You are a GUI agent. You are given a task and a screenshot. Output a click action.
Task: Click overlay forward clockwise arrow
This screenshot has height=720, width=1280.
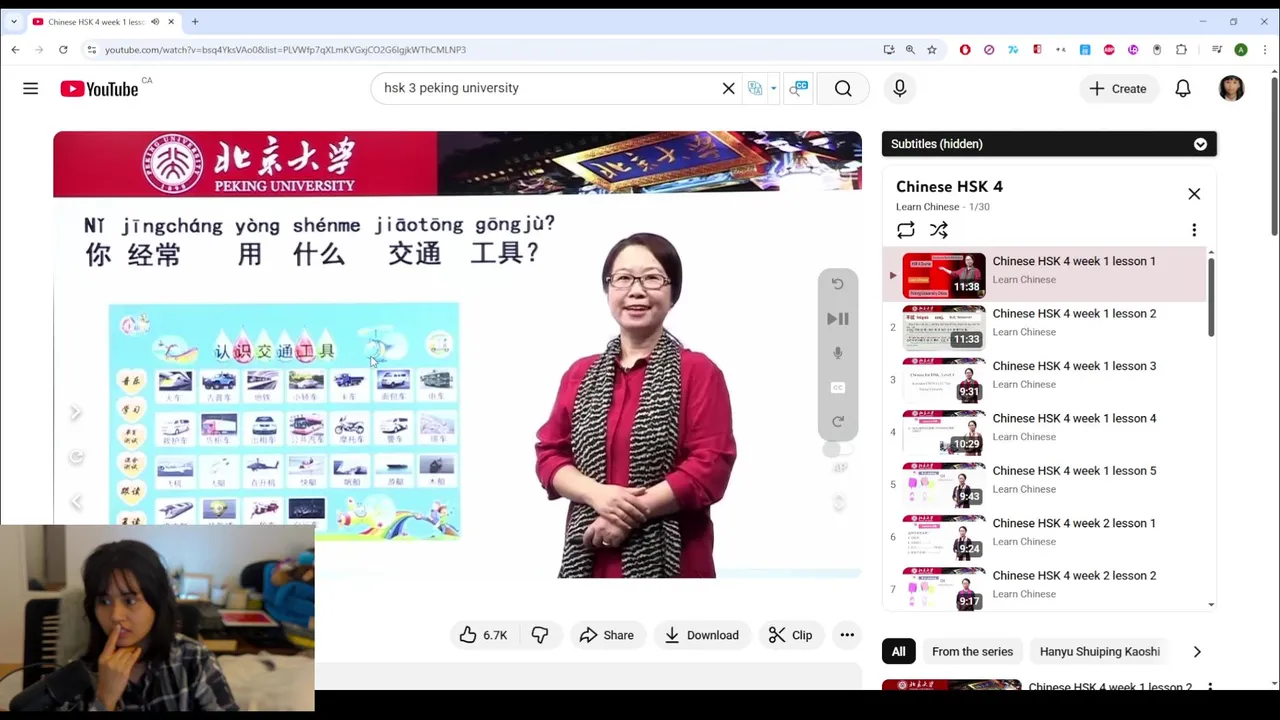coord(838,421)
